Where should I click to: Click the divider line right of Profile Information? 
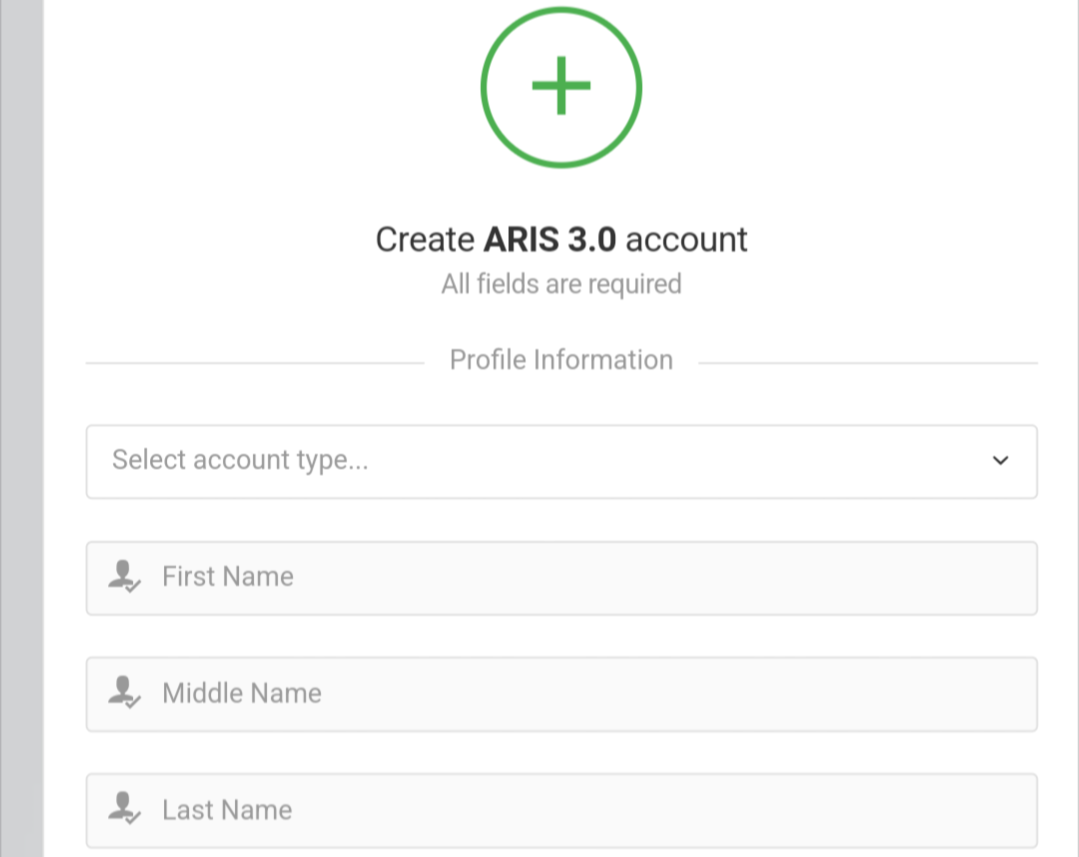867,363
